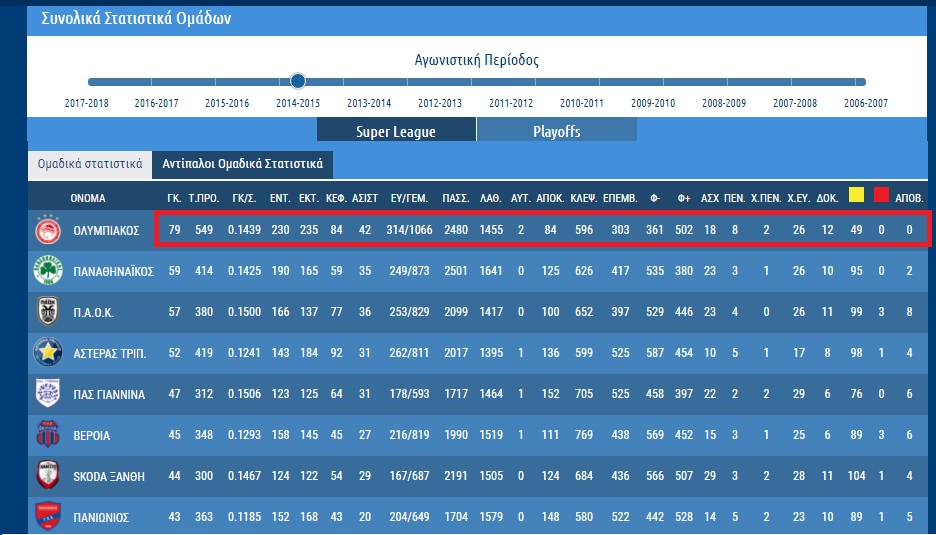936x535 pixels.
Task: Open the ΑΣΤΕΡΑΣ ΤΡΙΠ. team name
Action: 110,354
